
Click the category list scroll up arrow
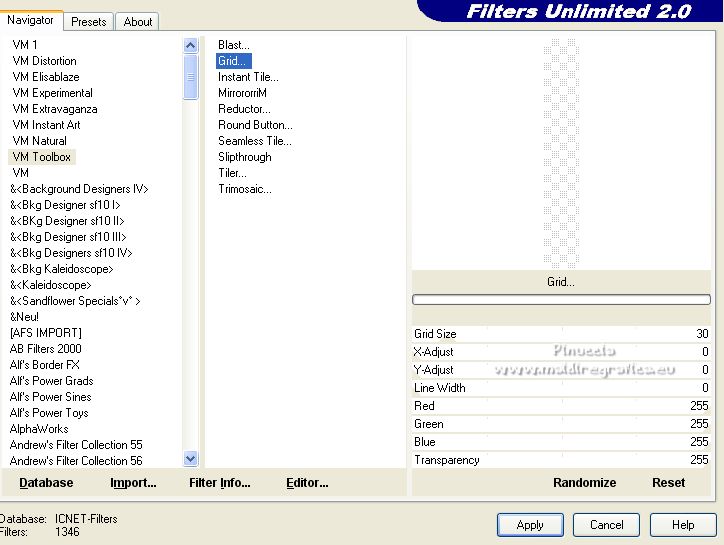coord(190,45)
